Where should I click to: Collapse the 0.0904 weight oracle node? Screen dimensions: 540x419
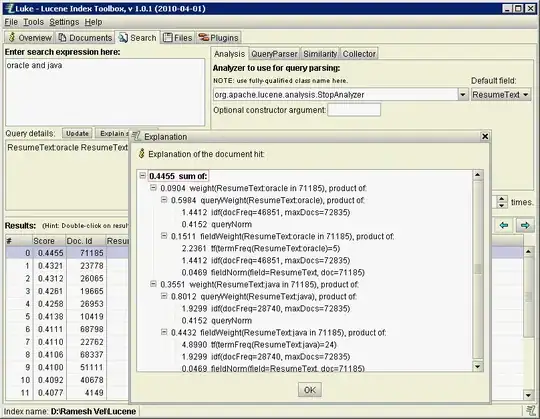(153, 188)
